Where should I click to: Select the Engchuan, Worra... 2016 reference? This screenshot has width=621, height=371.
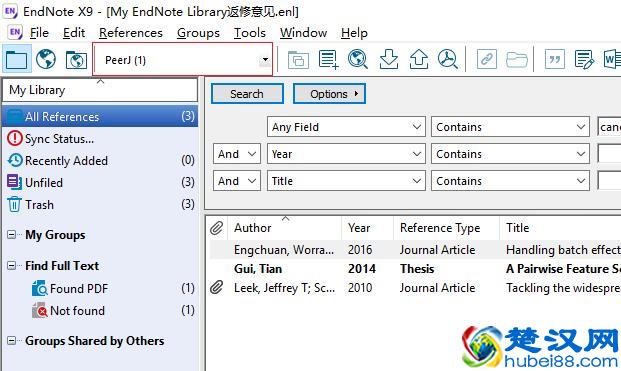click(x=415, y=250)
